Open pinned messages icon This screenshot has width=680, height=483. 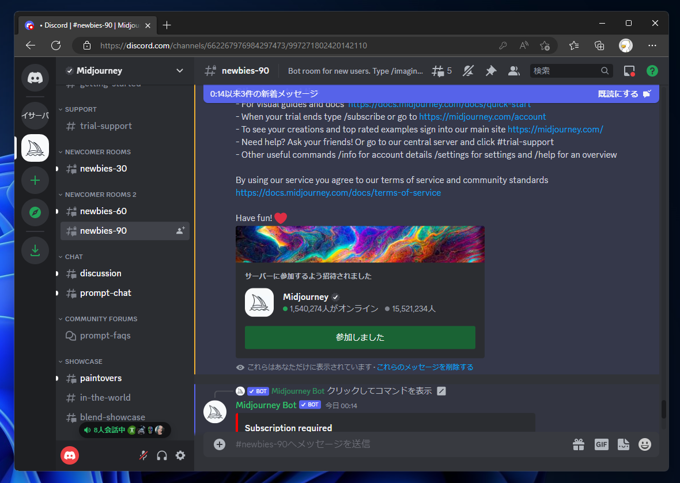click(x=491, y=71)
